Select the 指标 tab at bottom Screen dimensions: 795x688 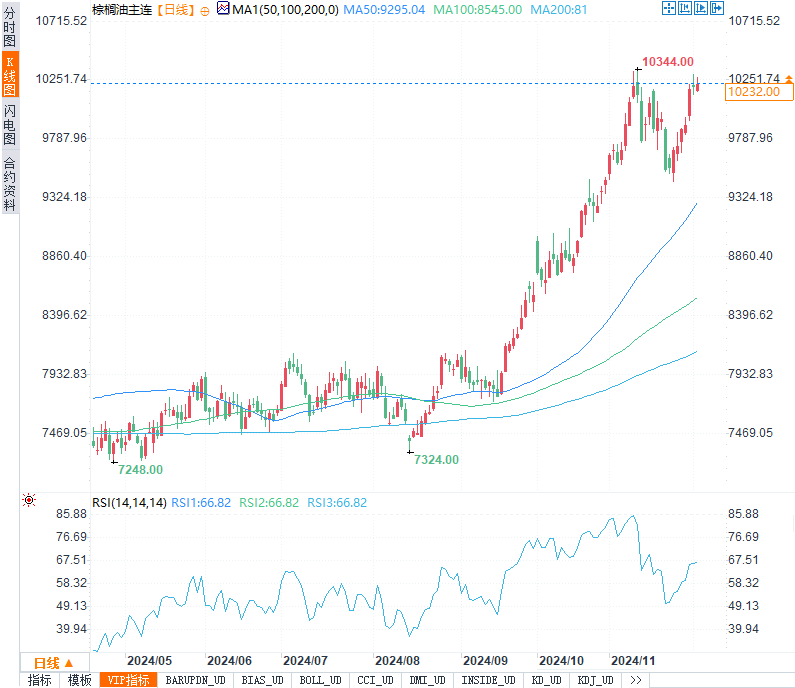pos(40,680)
